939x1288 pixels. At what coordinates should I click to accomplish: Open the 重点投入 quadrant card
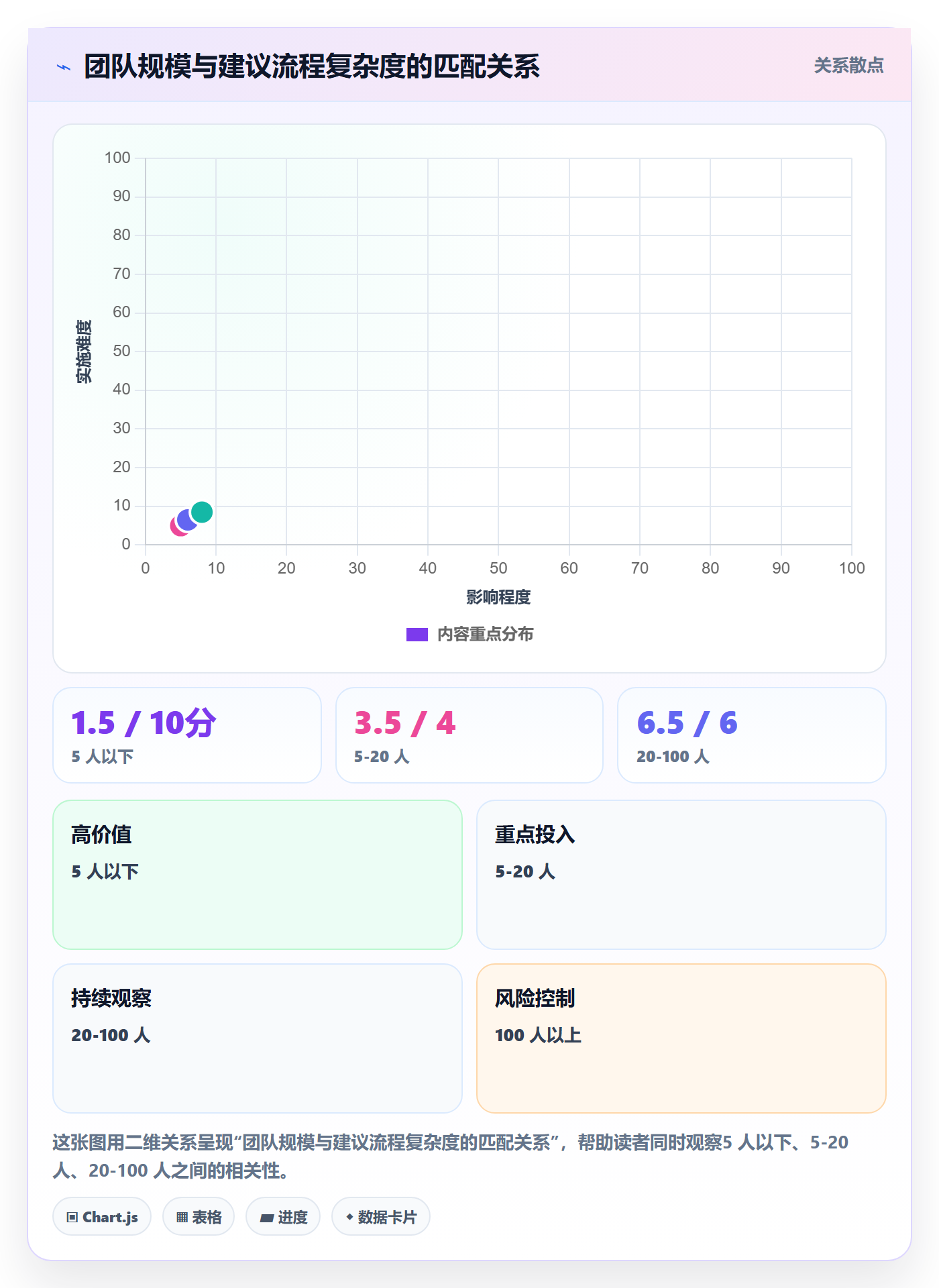pos(681,875)
